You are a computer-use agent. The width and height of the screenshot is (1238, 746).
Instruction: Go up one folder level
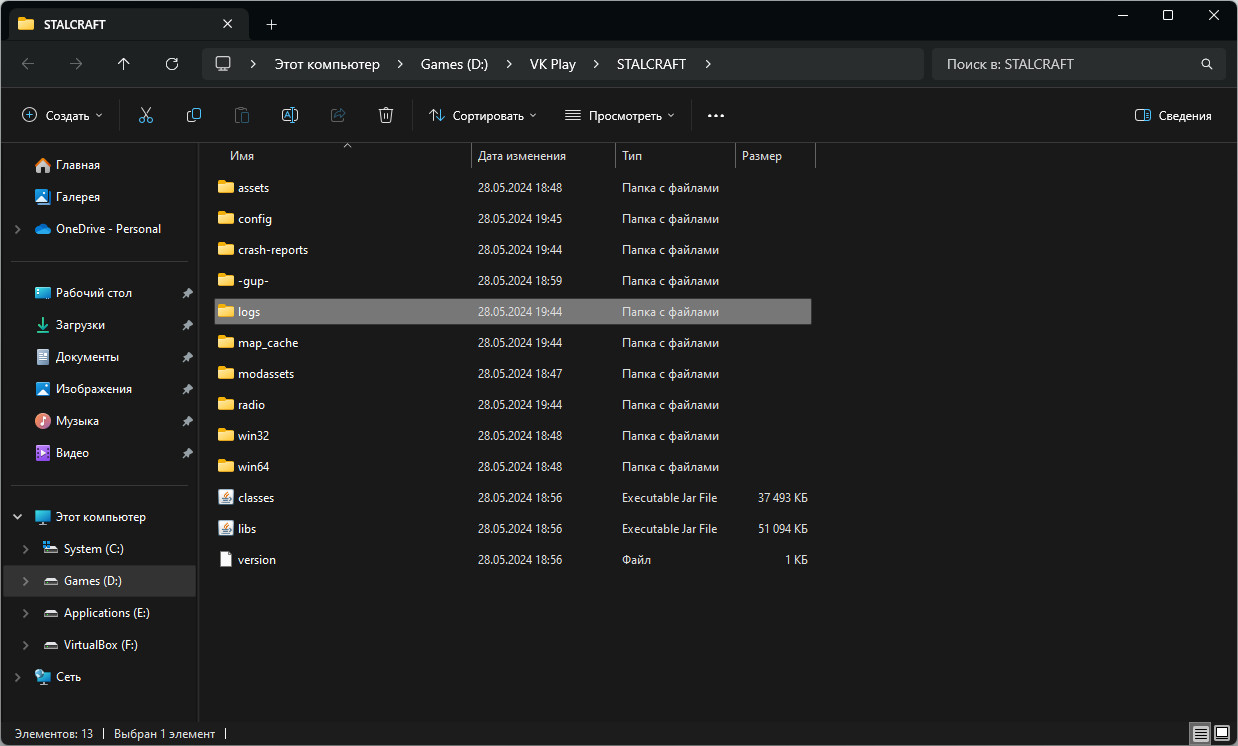coord(124,64)
